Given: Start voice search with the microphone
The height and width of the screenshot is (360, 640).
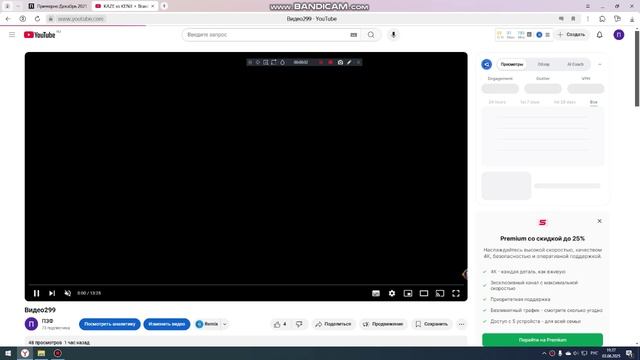Looking at the screenshot, I should [393, 35].
